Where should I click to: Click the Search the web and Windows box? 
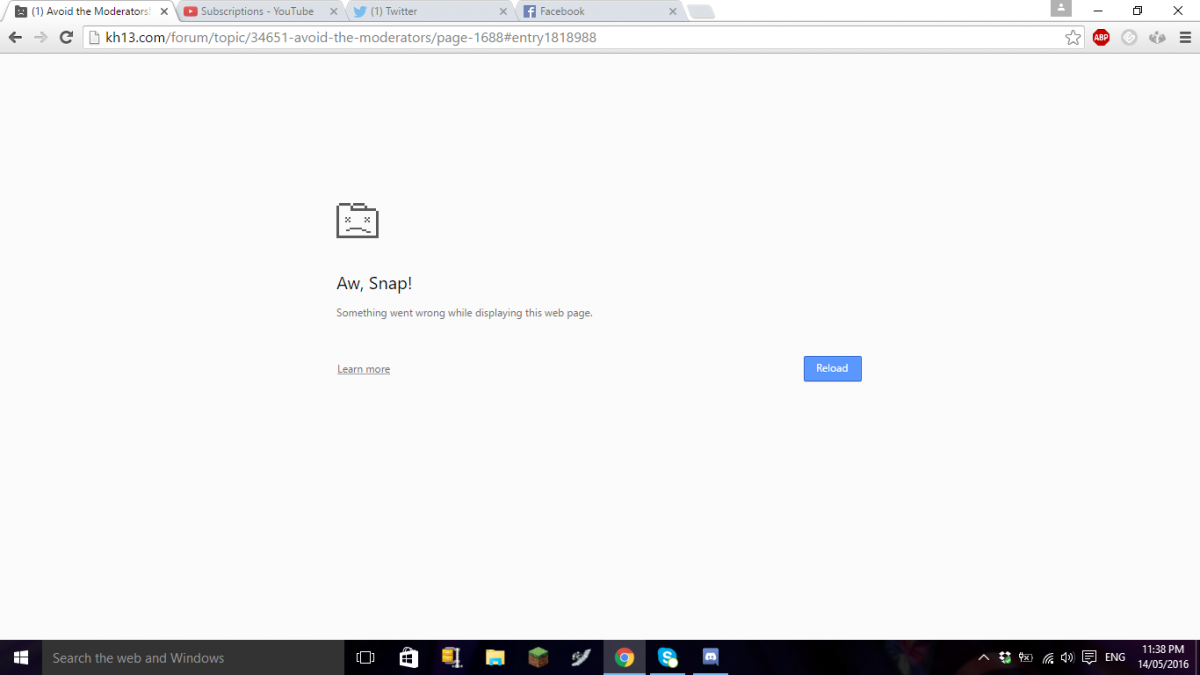pyautogui.click(x=190, y=658)
